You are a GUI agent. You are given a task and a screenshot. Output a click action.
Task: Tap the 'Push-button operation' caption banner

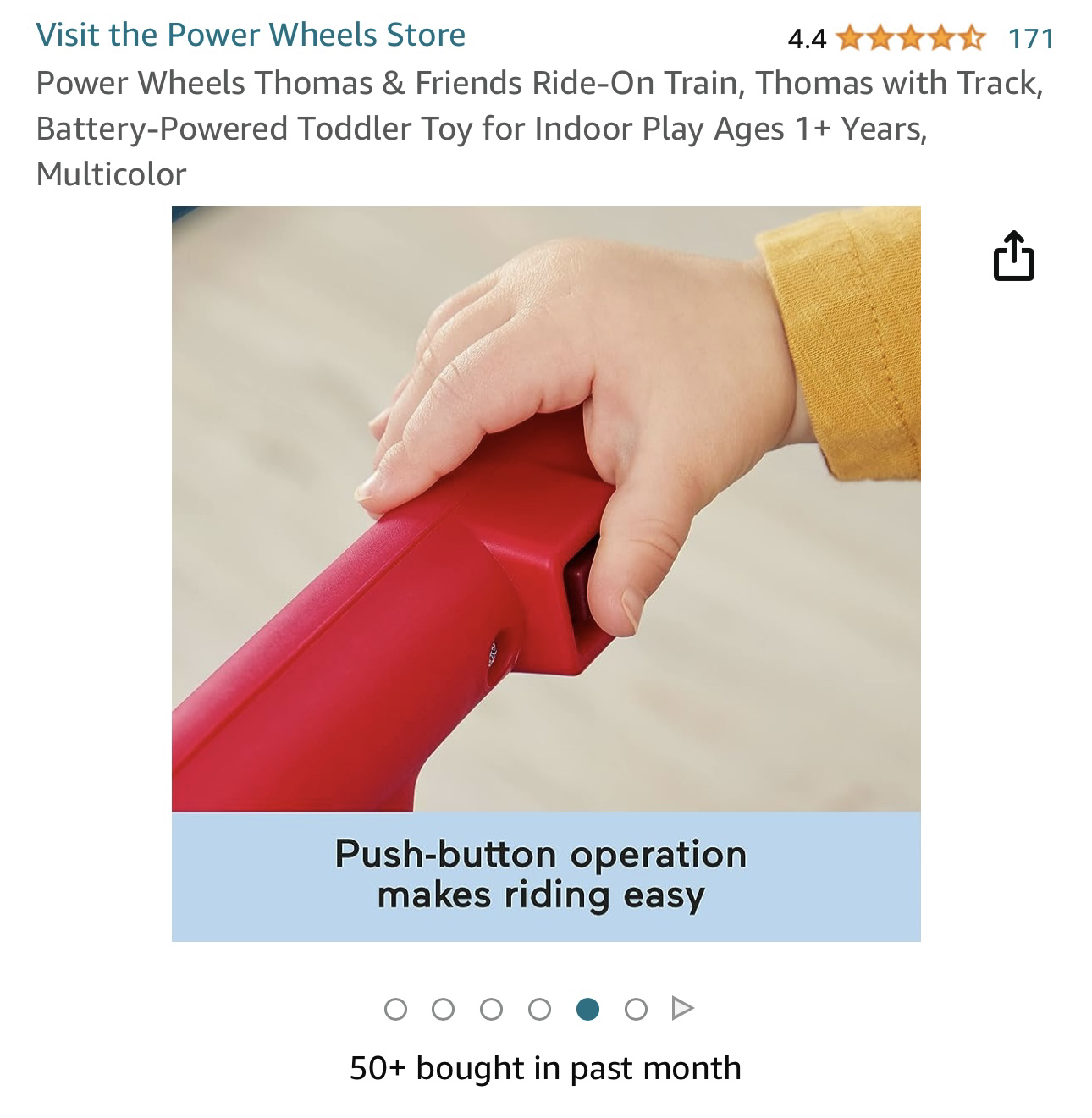(546, 876)
